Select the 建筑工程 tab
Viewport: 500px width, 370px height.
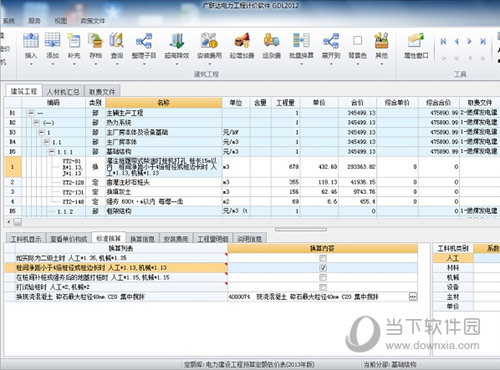tap(24, 91)
